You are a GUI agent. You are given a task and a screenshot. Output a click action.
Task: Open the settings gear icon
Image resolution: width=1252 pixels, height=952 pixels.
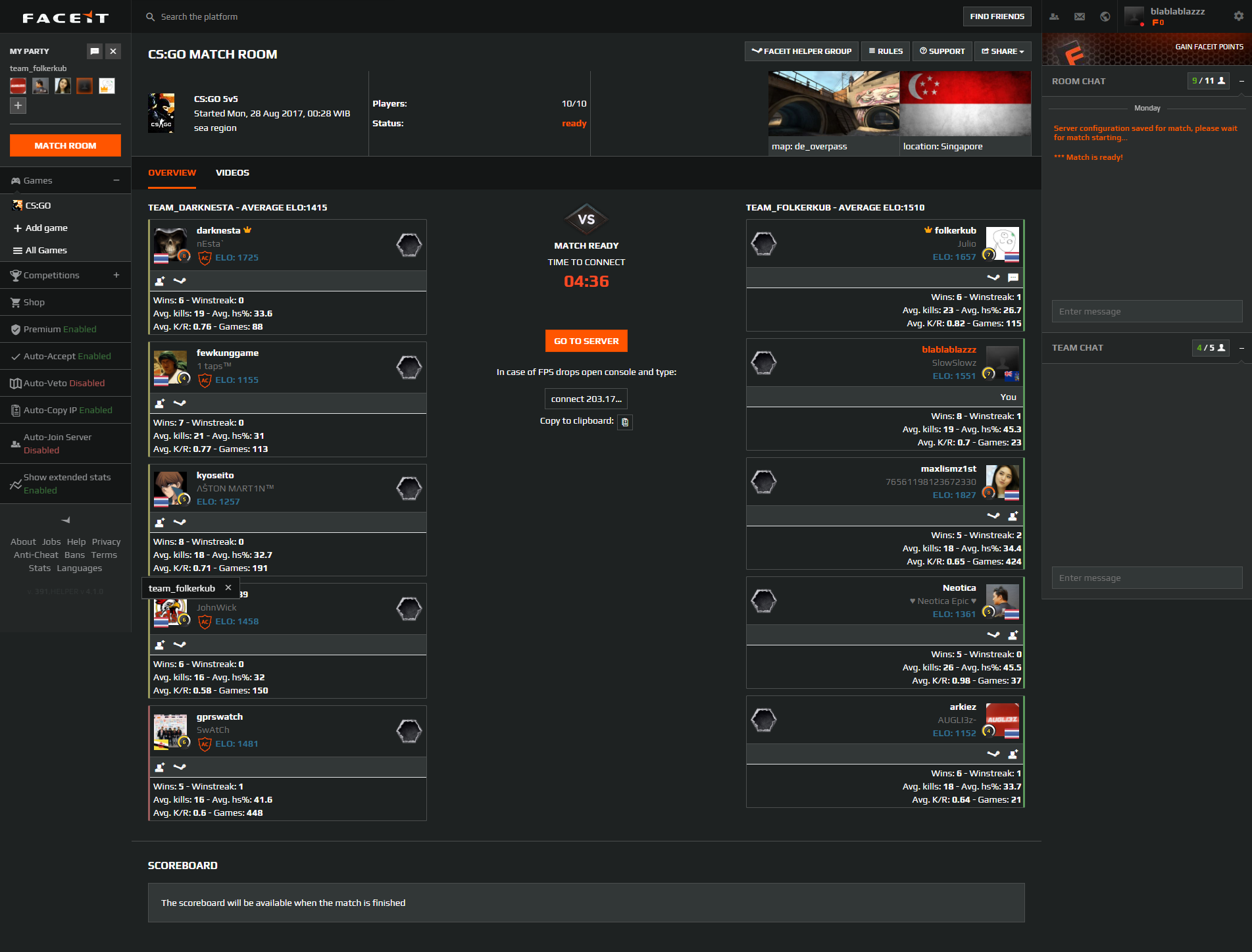pos(1239,16)
